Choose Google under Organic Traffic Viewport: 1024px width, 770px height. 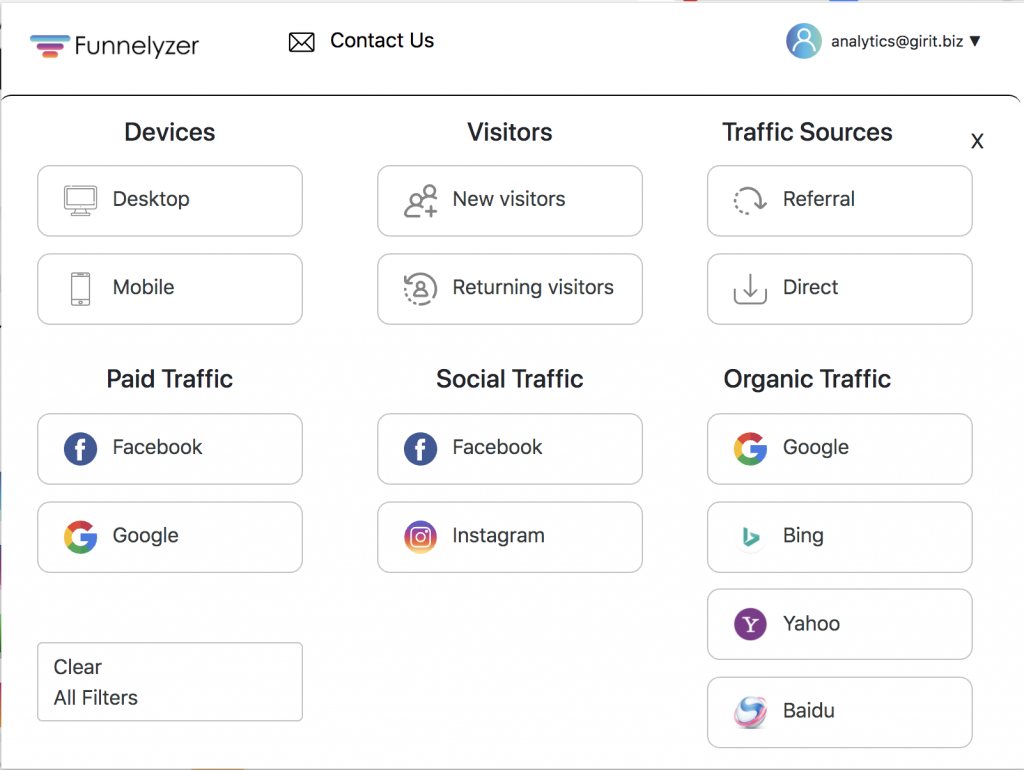[839, 448]
